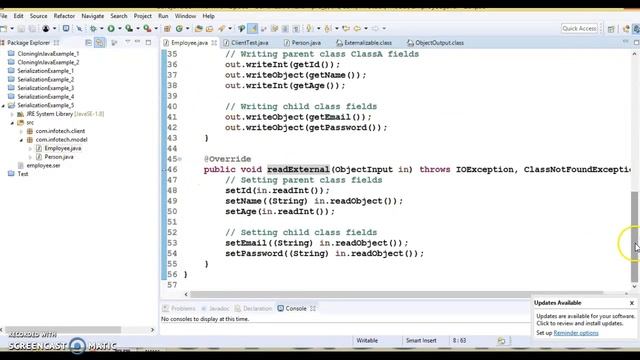Open the Back history dropdown arrow
The image size is (640, 360).
366,29
